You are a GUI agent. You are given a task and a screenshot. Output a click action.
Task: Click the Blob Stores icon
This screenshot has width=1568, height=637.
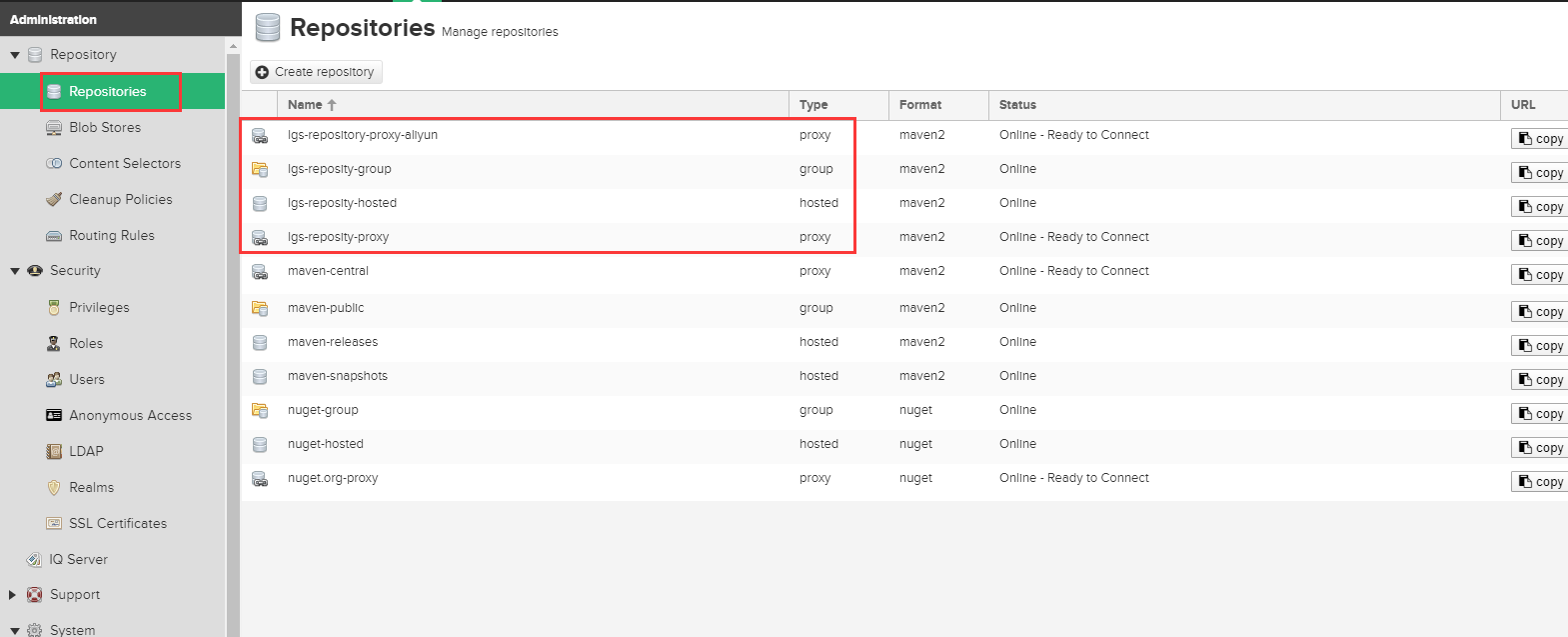(x=54, y=128)
